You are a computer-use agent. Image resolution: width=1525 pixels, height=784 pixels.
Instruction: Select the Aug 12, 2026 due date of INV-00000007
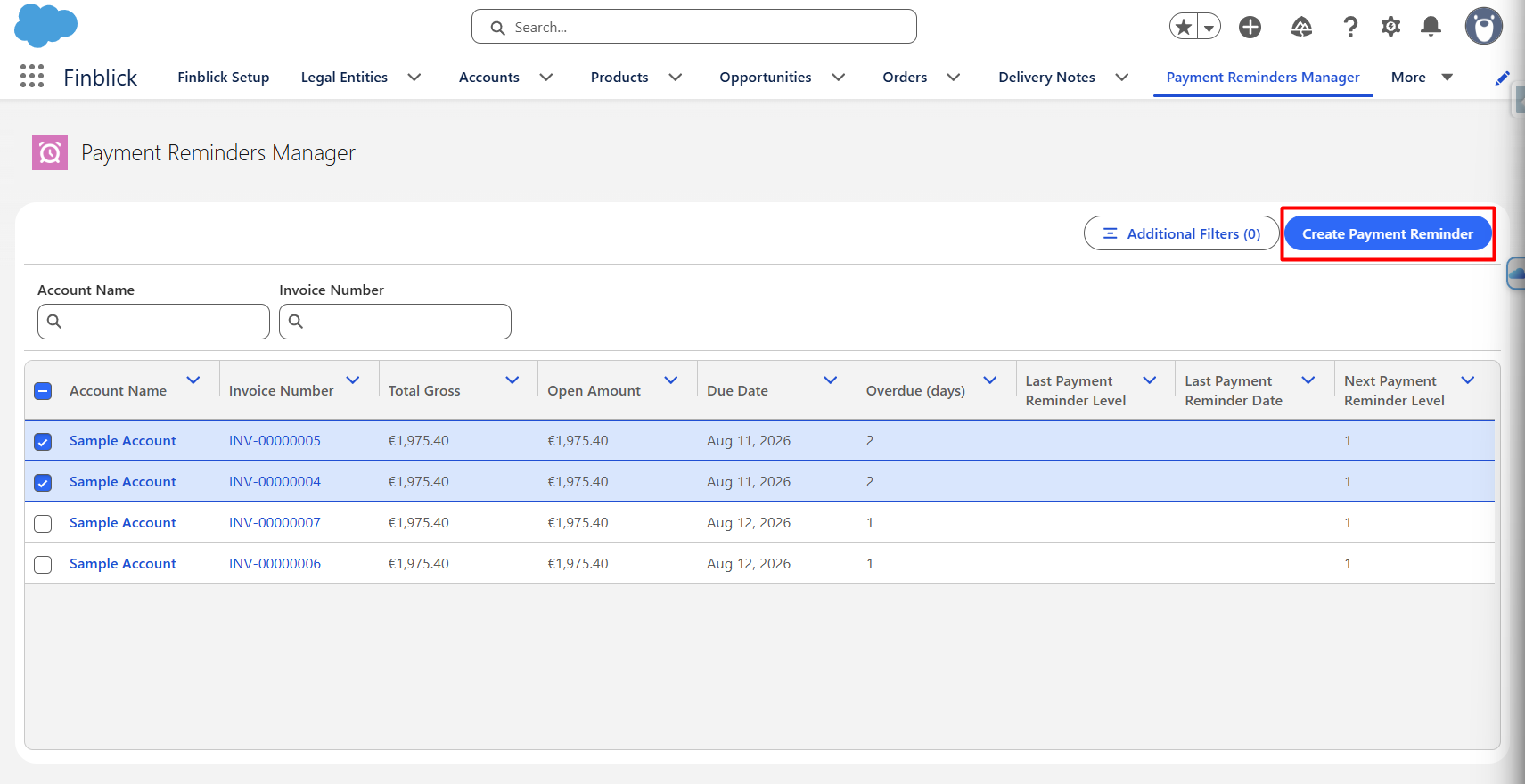pos(749,523)
